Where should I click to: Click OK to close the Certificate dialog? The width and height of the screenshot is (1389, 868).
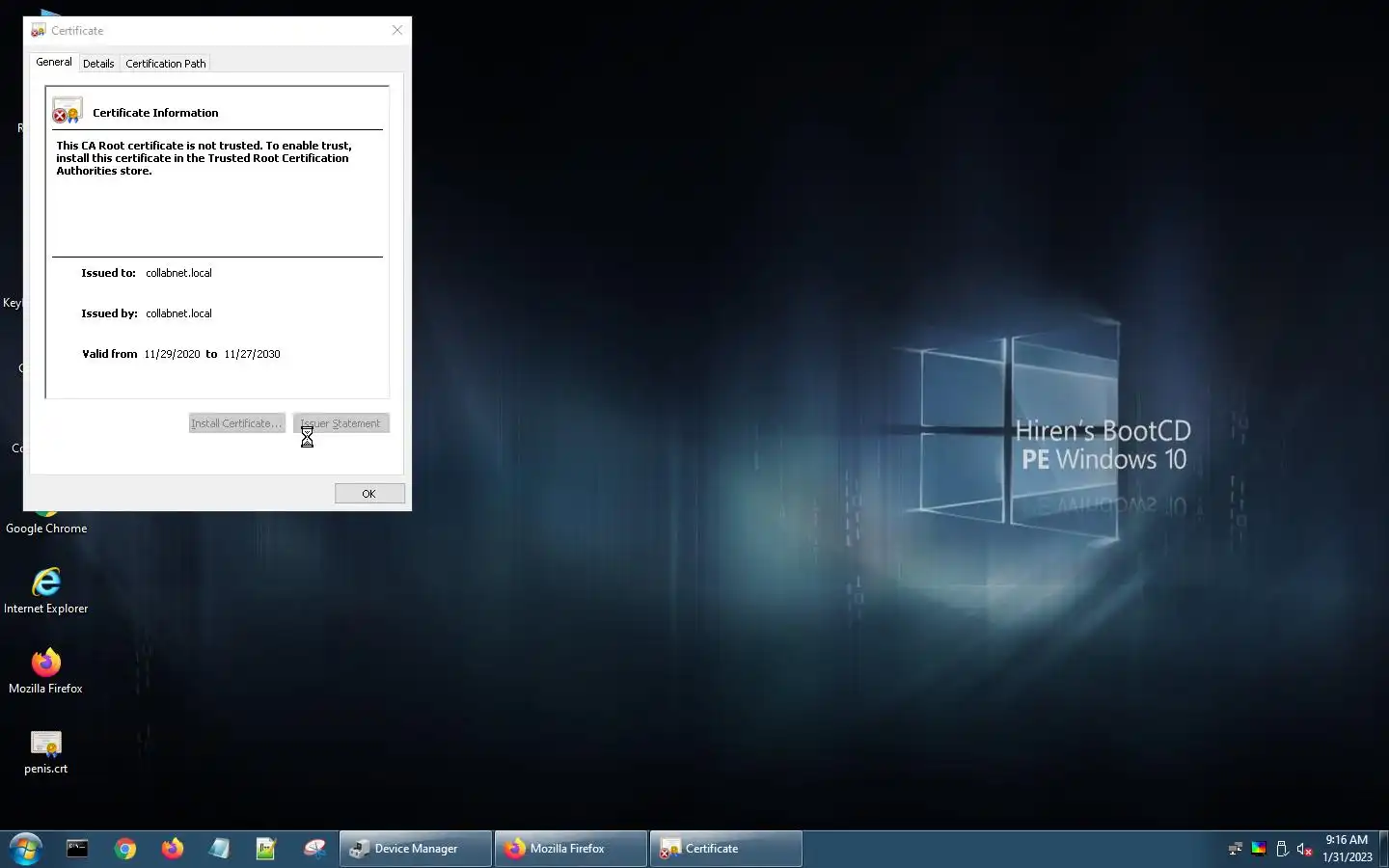[369, 494]
